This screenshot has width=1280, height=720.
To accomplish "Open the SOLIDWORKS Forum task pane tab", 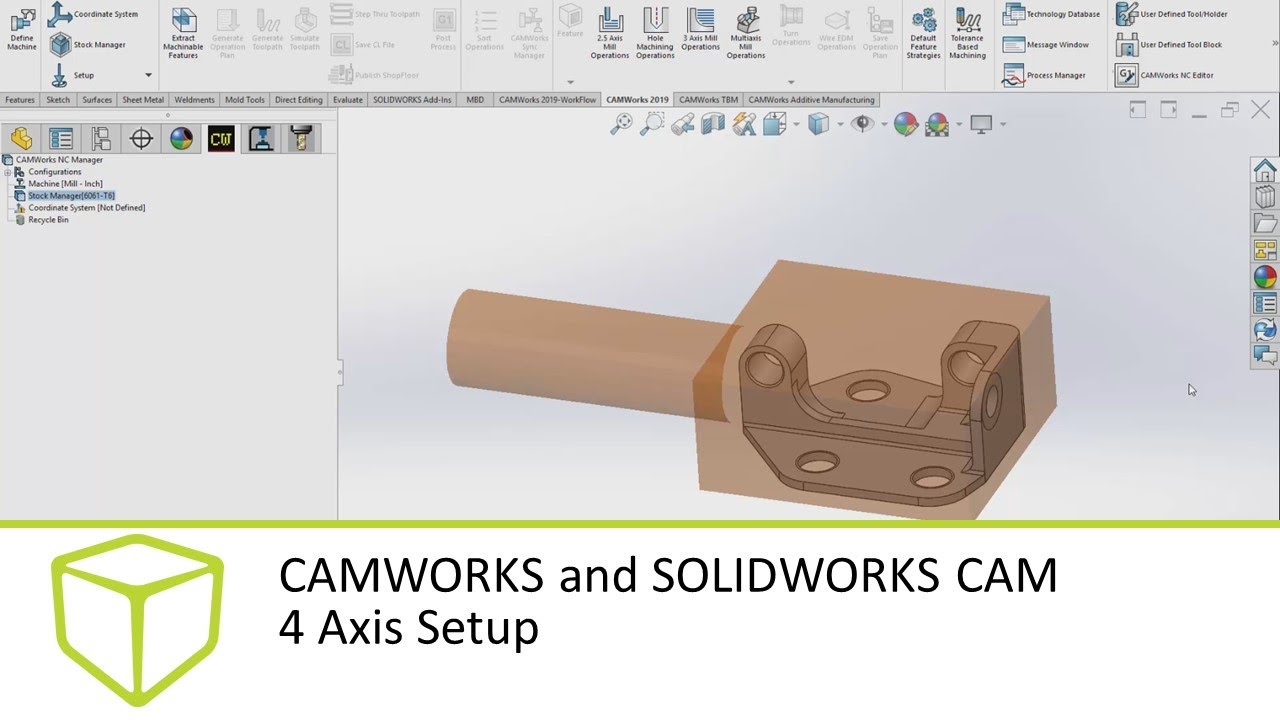I will 1265,356.
